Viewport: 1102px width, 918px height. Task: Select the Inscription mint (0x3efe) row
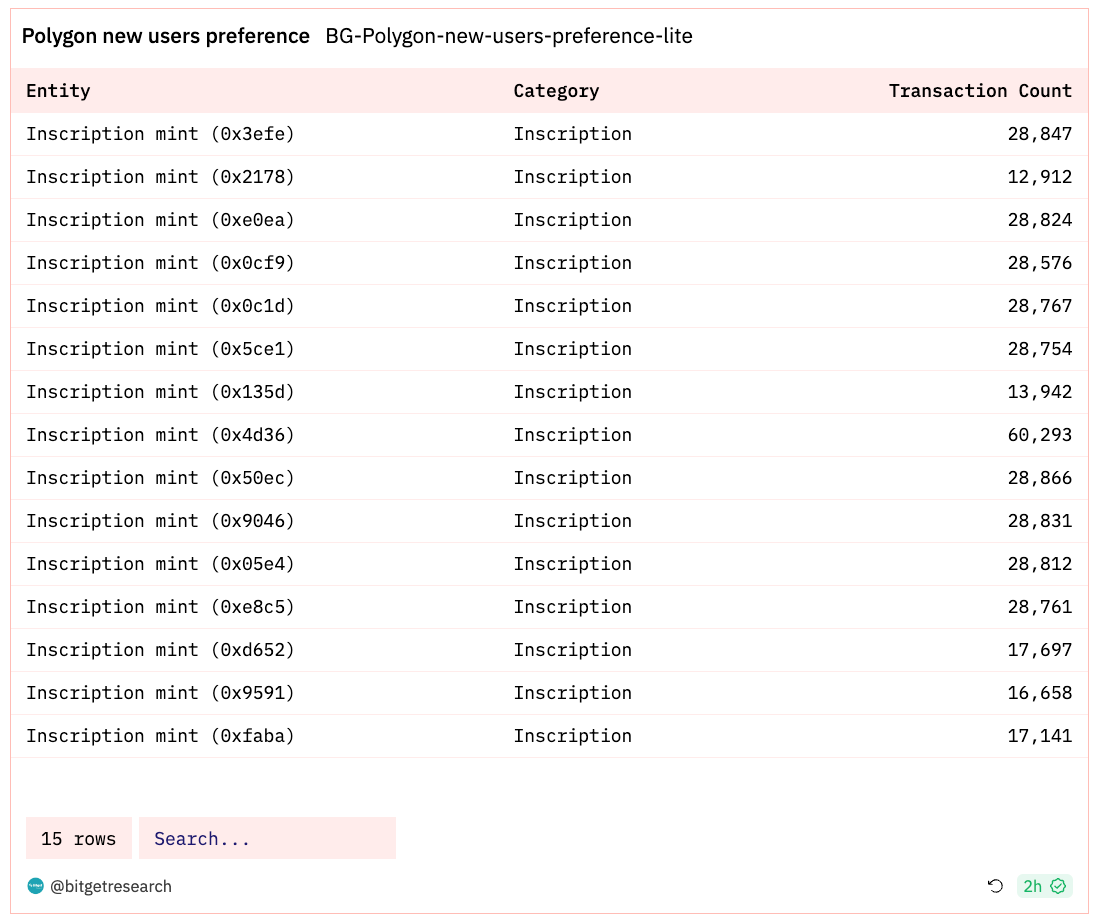pos(550,134)
